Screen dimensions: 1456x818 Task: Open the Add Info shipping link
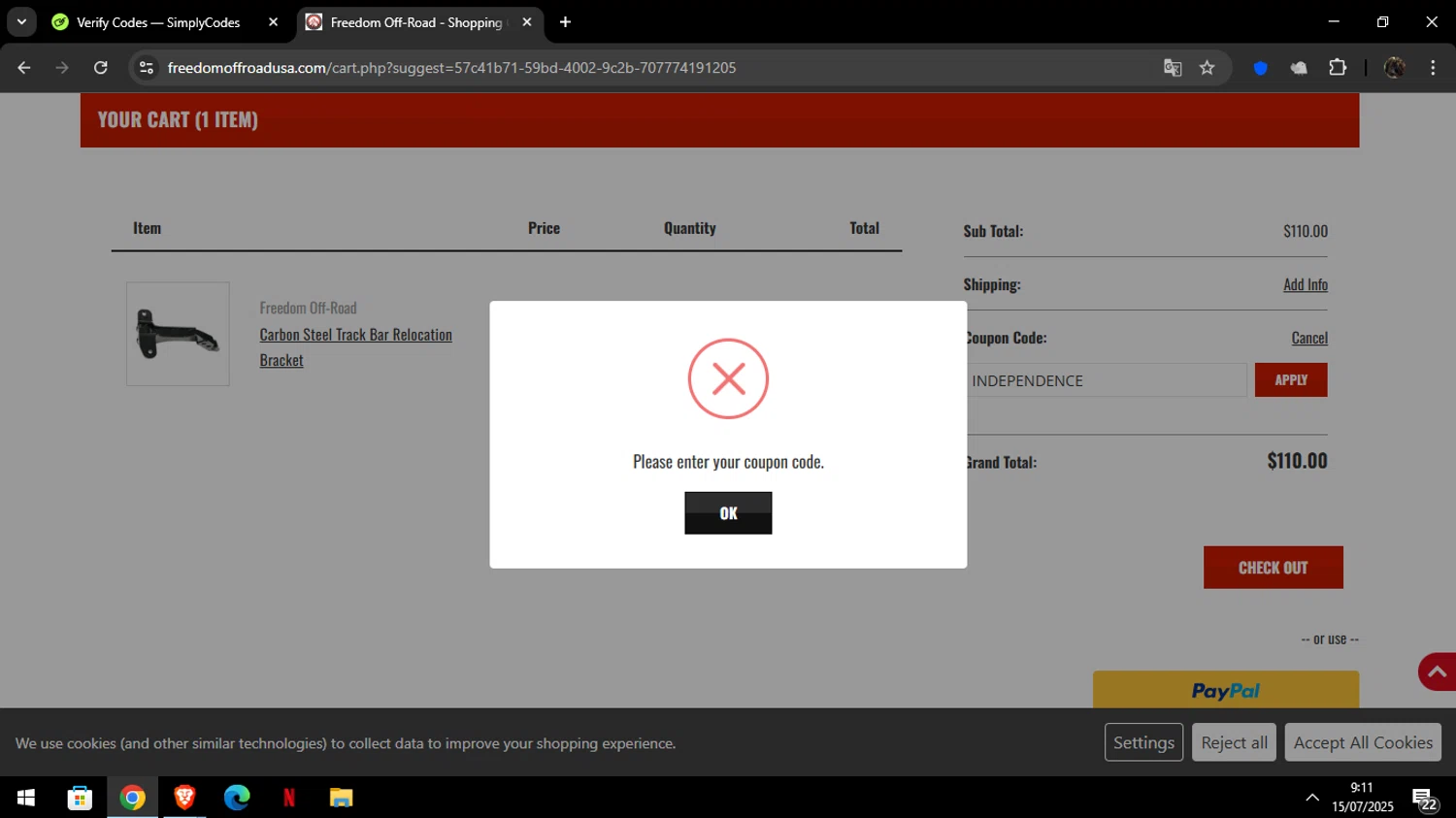1306,284
